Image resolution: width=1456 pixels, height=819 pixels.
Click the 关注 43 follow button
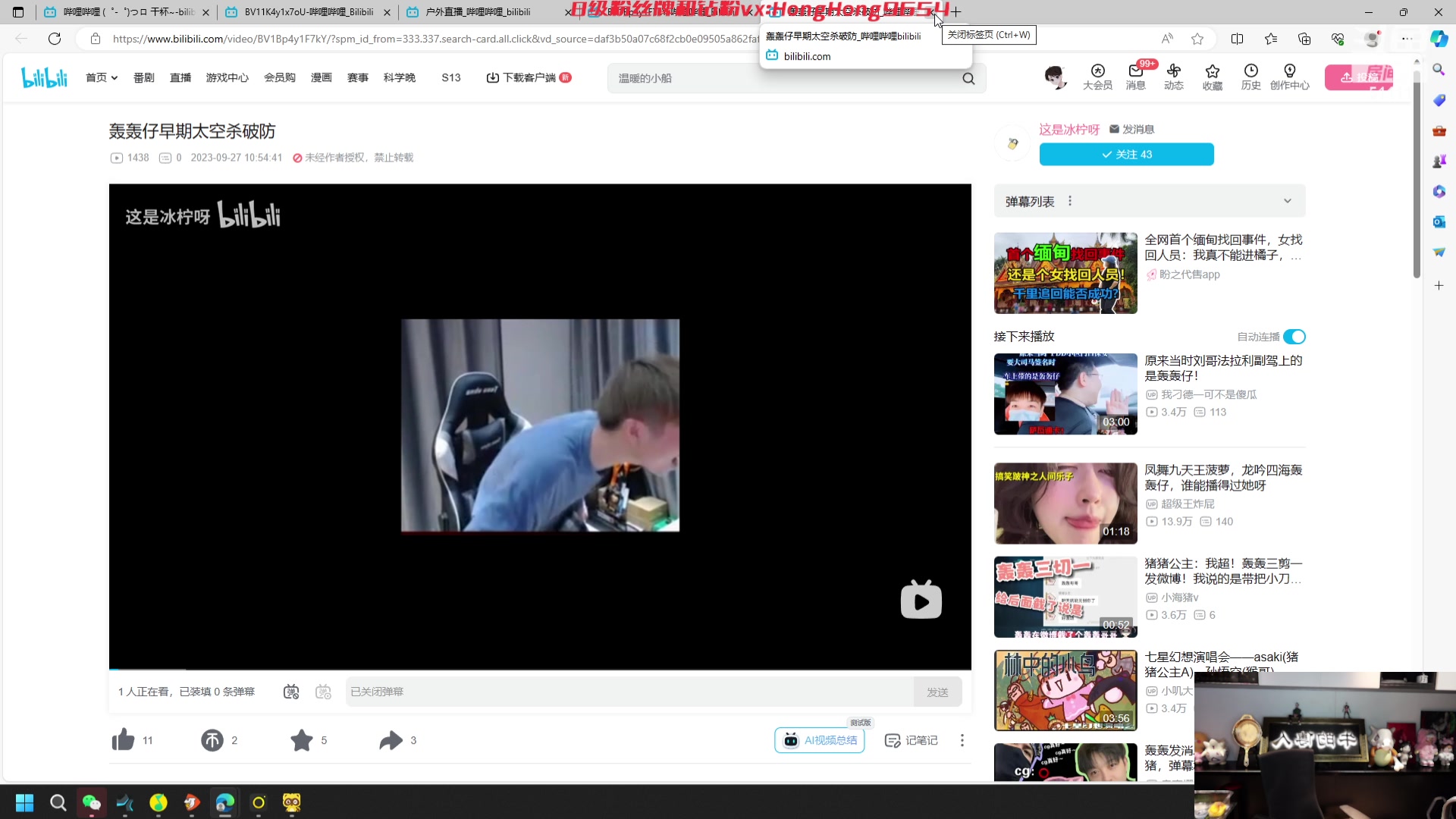pyautogui.click(x=1126, y=154)
